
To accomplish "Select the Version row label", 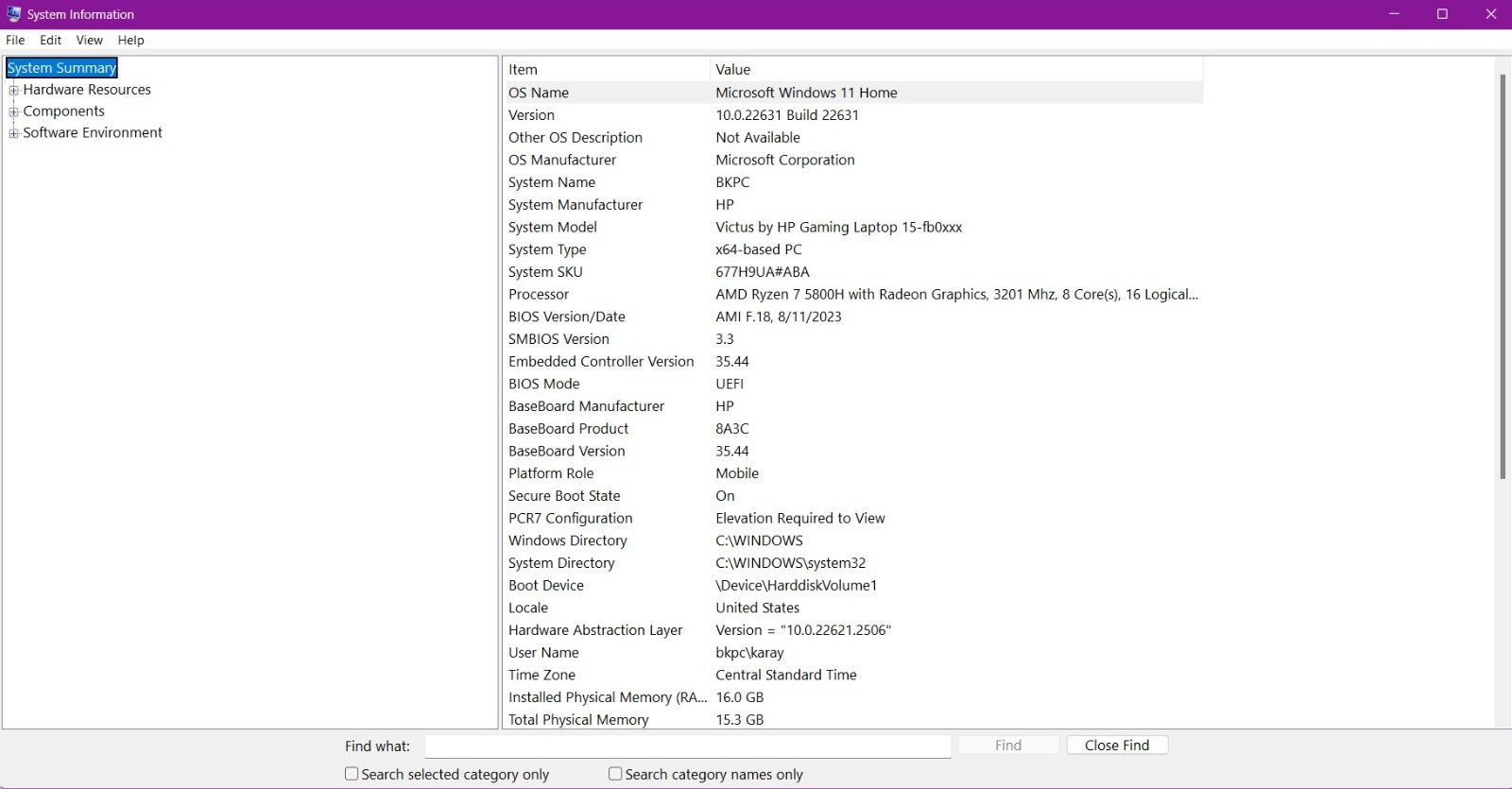I will pyautogui.click(x=531, y=115).
